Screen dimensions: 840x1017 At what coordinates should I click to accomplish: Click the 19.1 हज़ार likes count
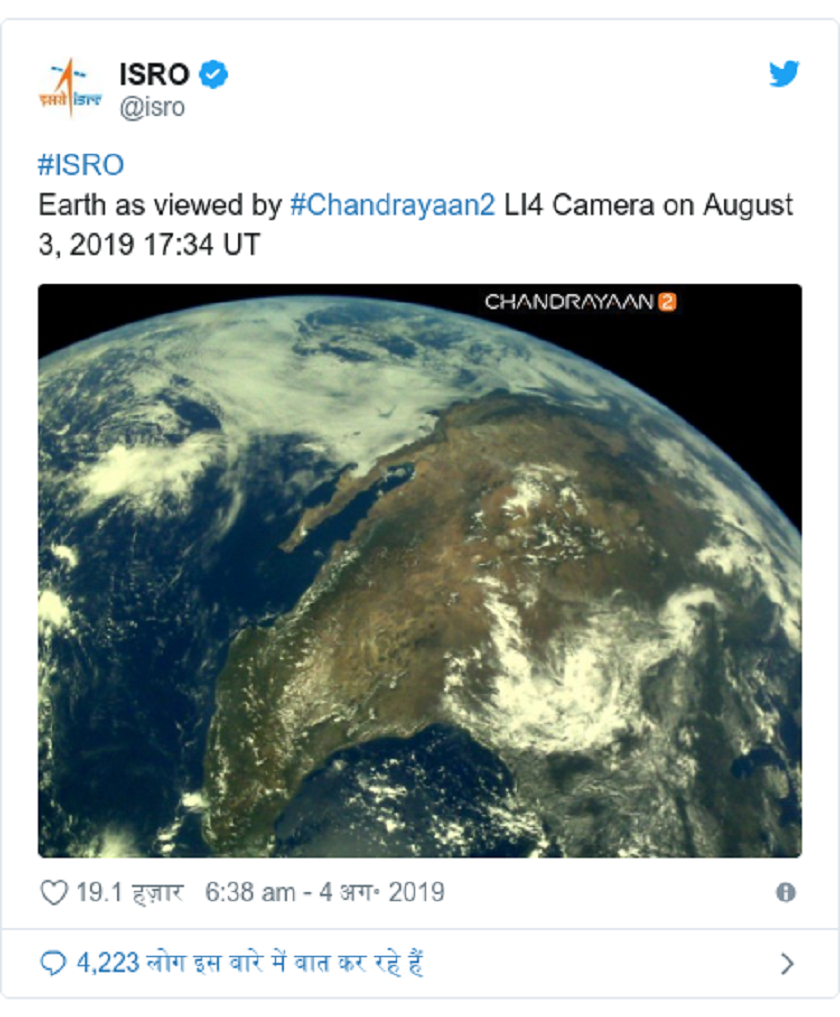point(130,892)
